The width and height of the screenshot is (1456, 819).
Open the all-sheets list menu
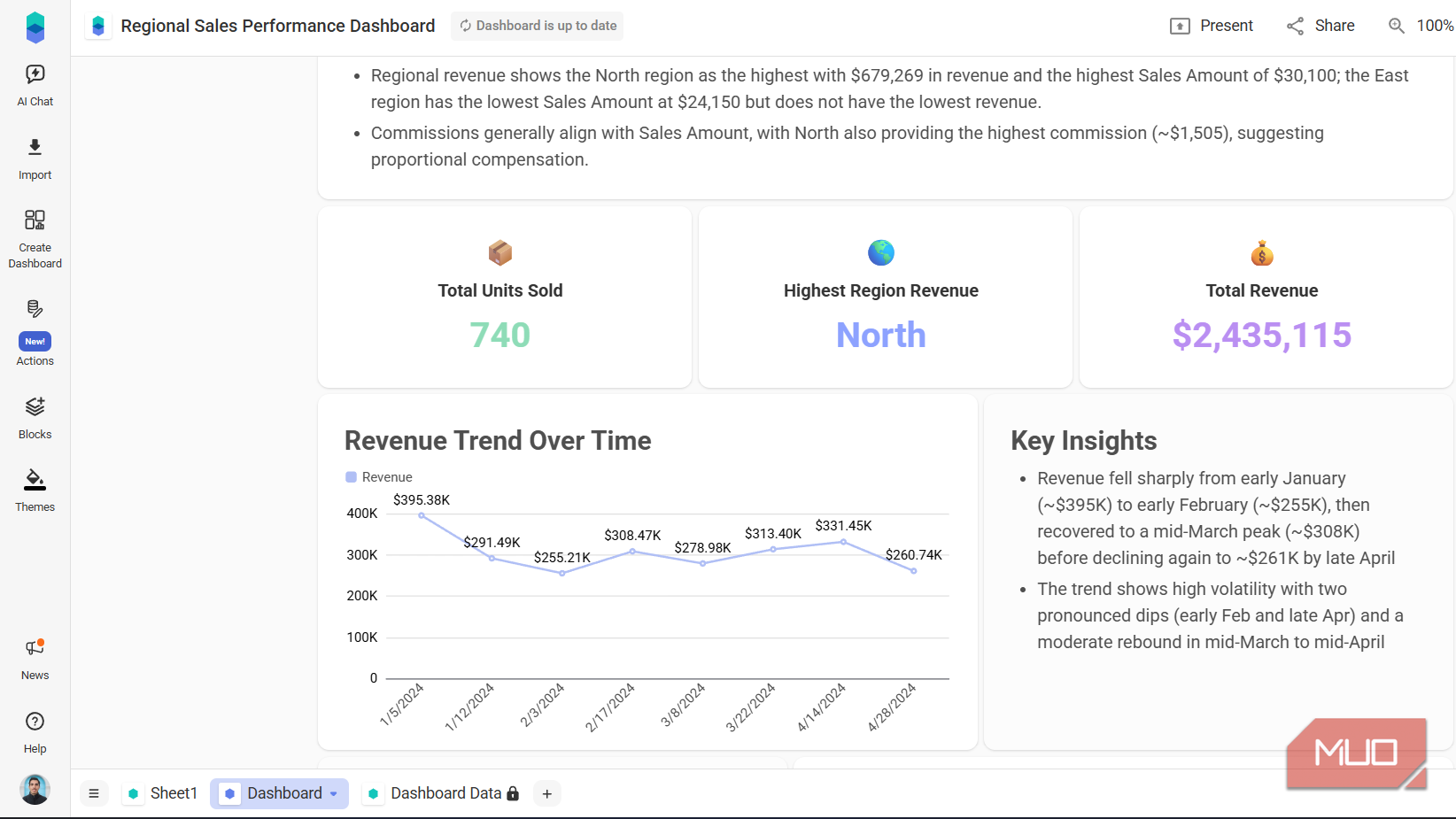[94, 793]
